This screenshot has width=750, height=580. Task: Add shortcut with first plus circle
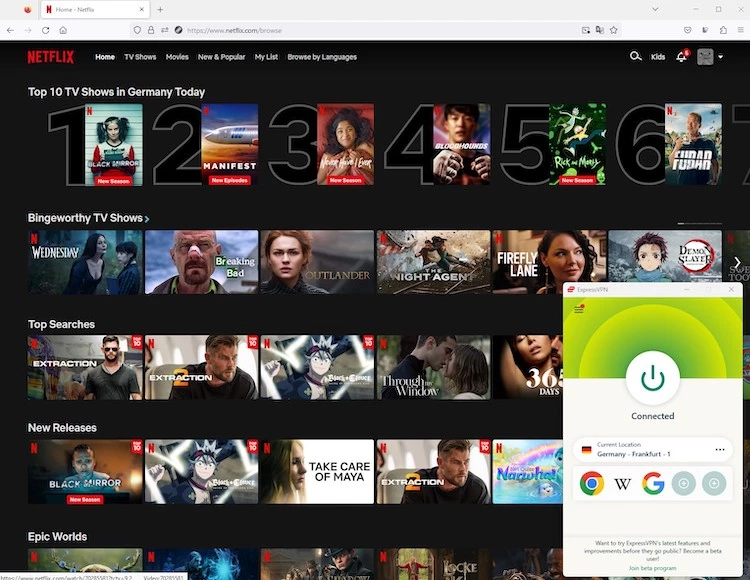coord(684,484)
